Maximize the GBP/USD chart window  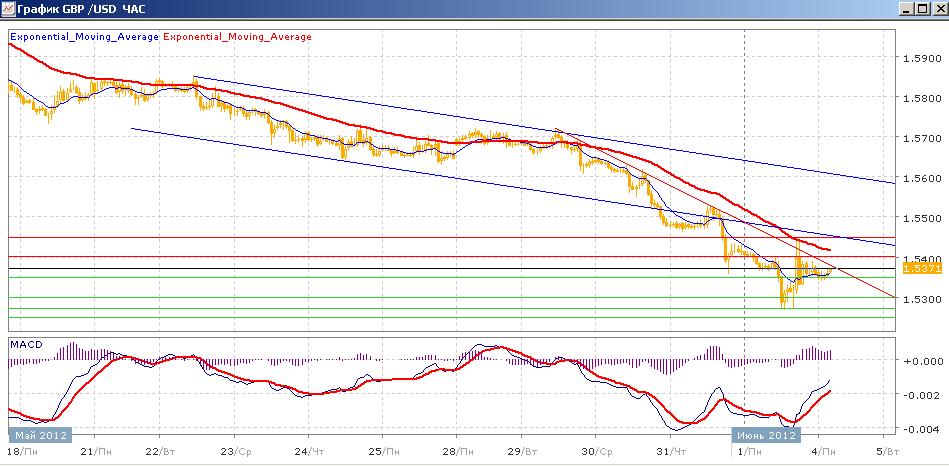coord(923,11)
